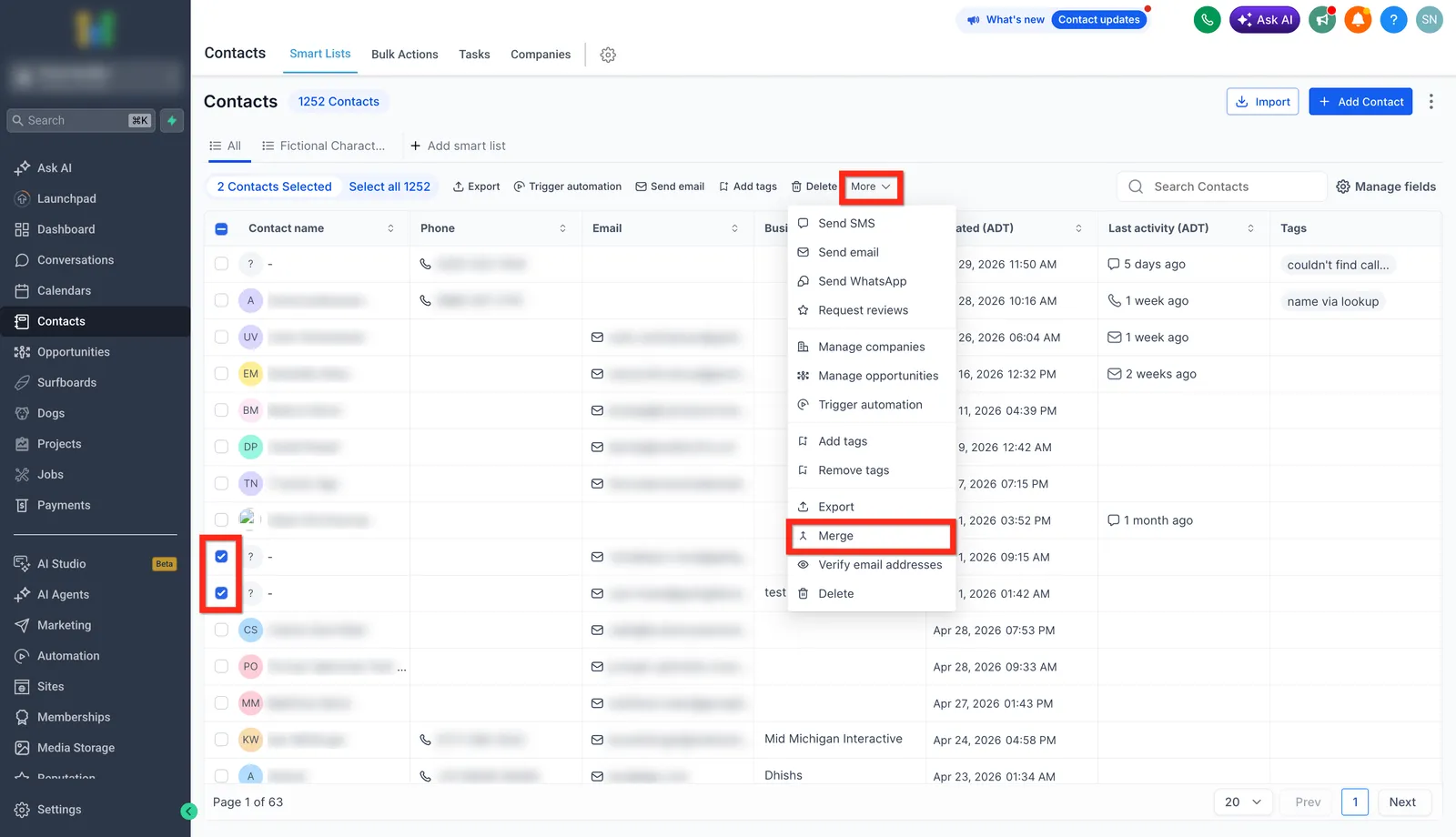
Task: Choose Request reviews from the More menu
Action: pos(871,310)
